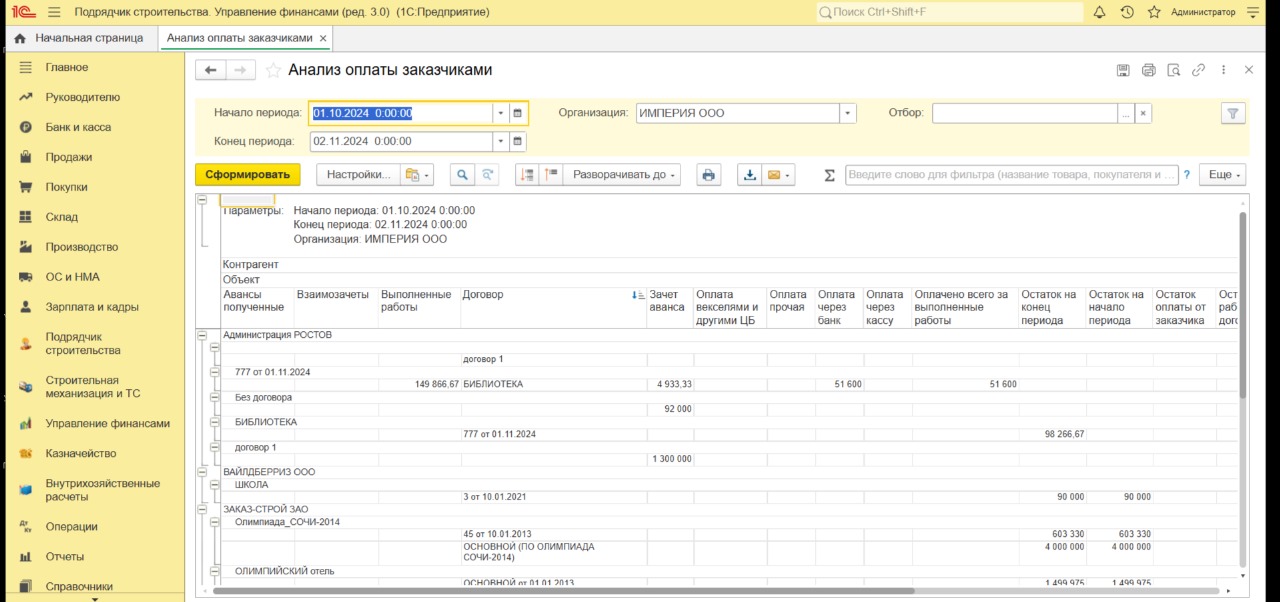Open the calendar picker for Начало периода
The width and height of the screenshot is (1280, 602).
pyautogui.click(x=517, y=113)
